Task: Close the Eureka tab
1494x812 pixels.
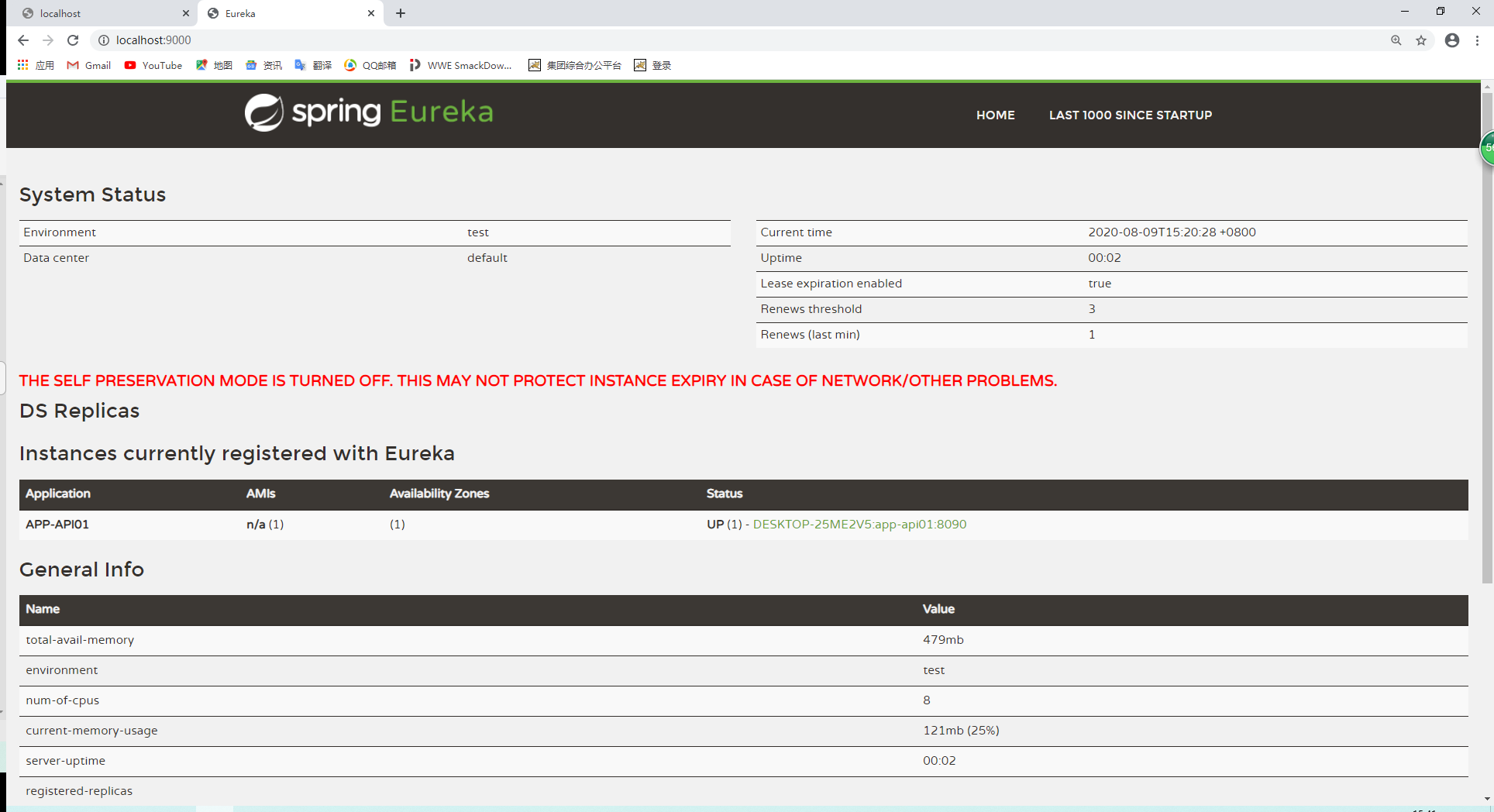Action: (371, 13)
